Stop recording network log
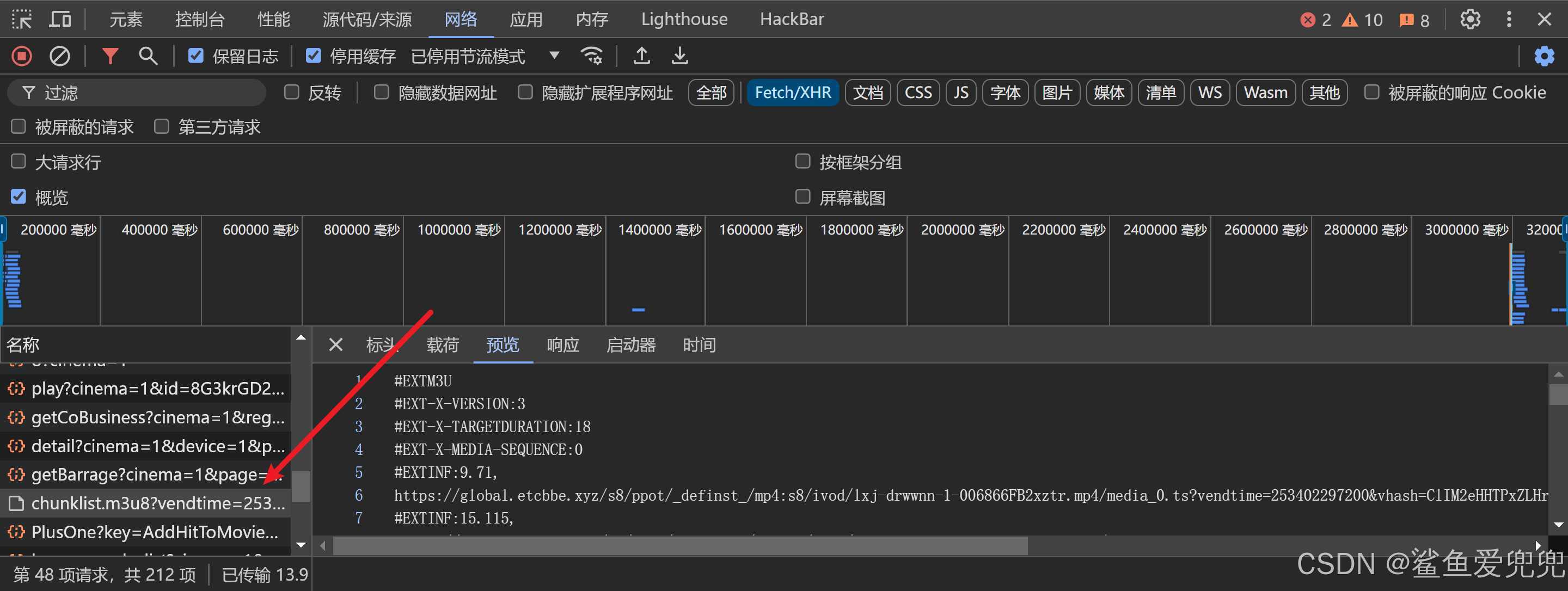This screenshot has height=591, width=1568. [x=22, y=57]
